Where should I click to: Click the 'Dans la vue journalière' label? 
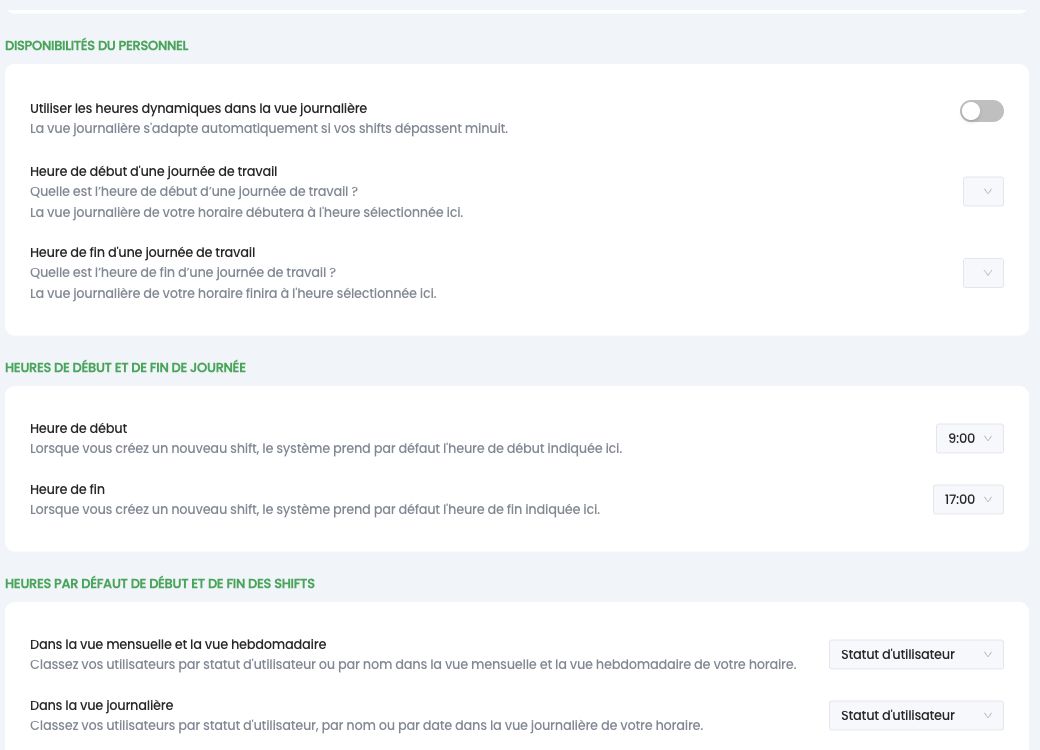[x=101, y=705]
